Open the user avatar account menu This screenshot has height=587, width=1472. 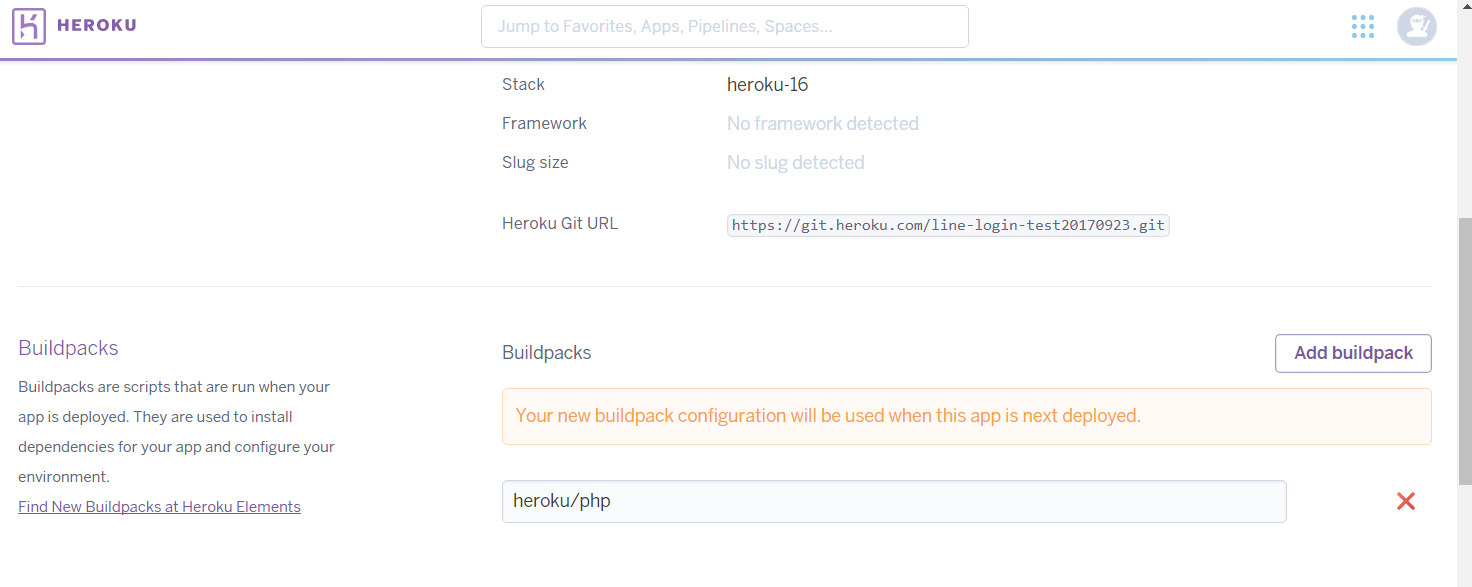[1417, 26]
